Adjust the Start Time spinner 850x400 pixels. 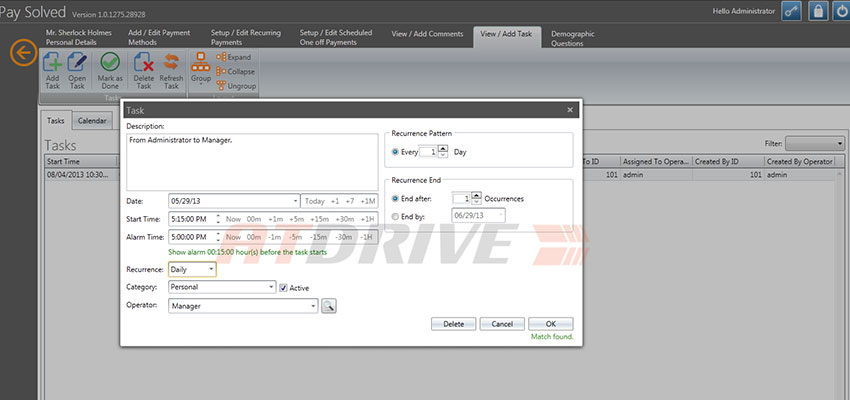click(x=218, y=219)
